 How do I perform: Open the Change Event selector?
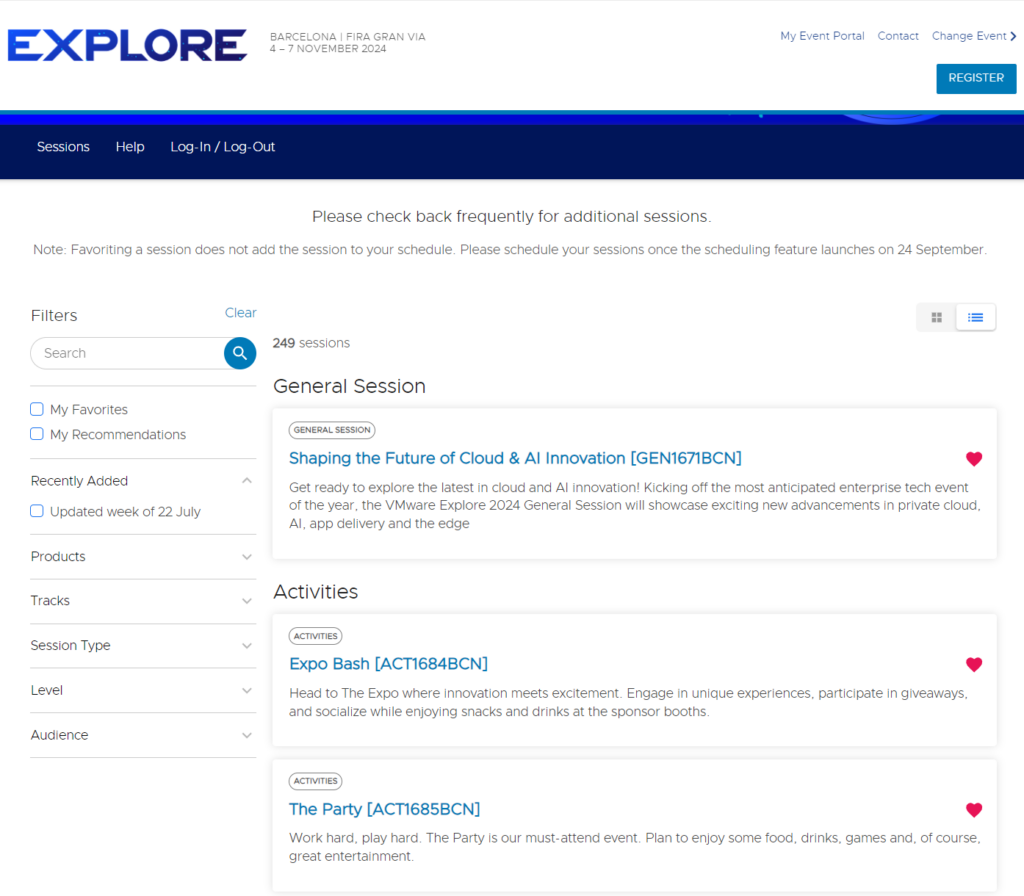click(x=974, y=36)
